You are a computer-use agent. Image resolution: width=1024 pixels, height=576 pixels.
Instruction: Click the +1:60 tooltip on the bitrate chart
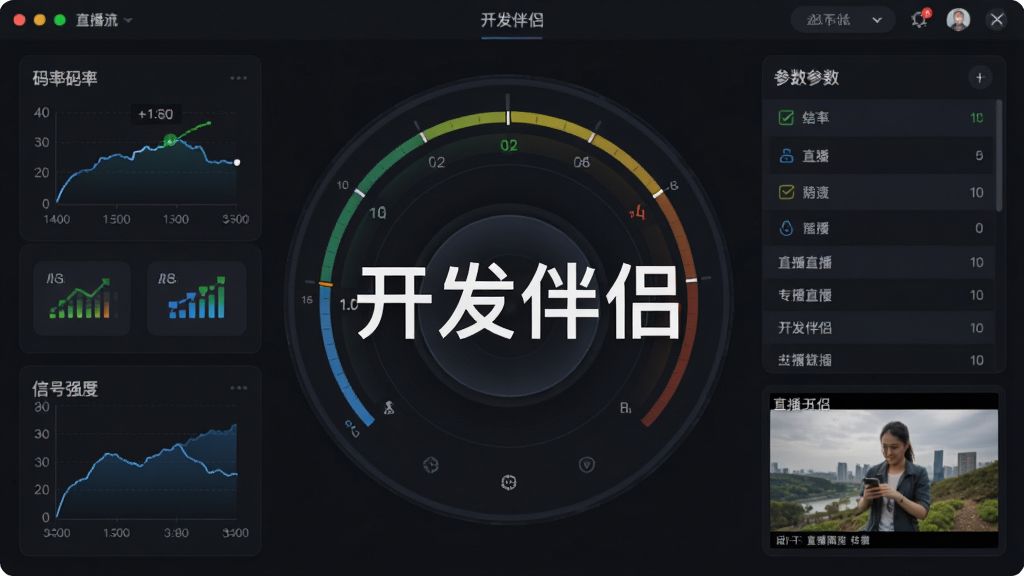click(x=155, y=114)
